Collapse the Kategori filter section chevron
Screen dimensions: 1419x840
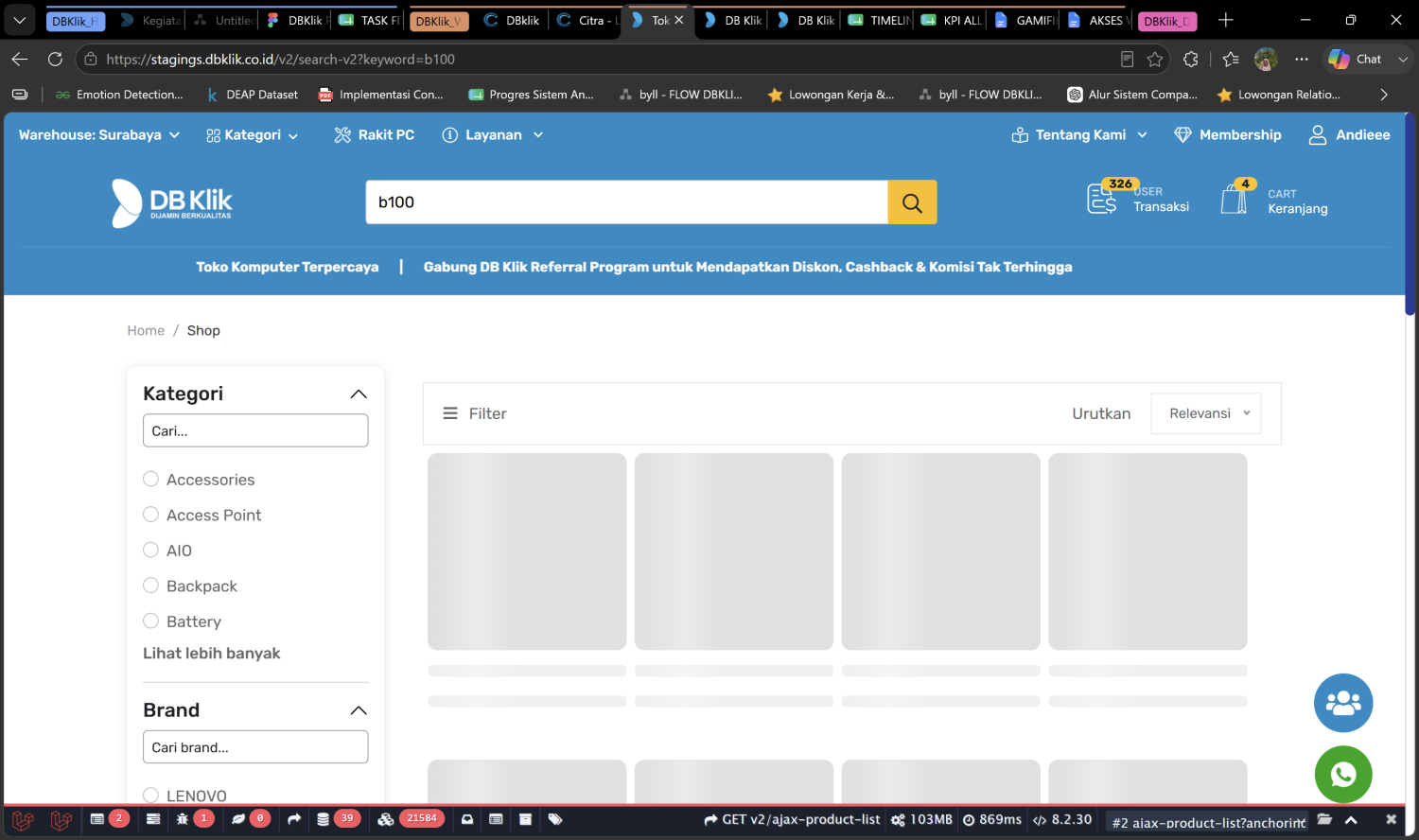(359, 394)
